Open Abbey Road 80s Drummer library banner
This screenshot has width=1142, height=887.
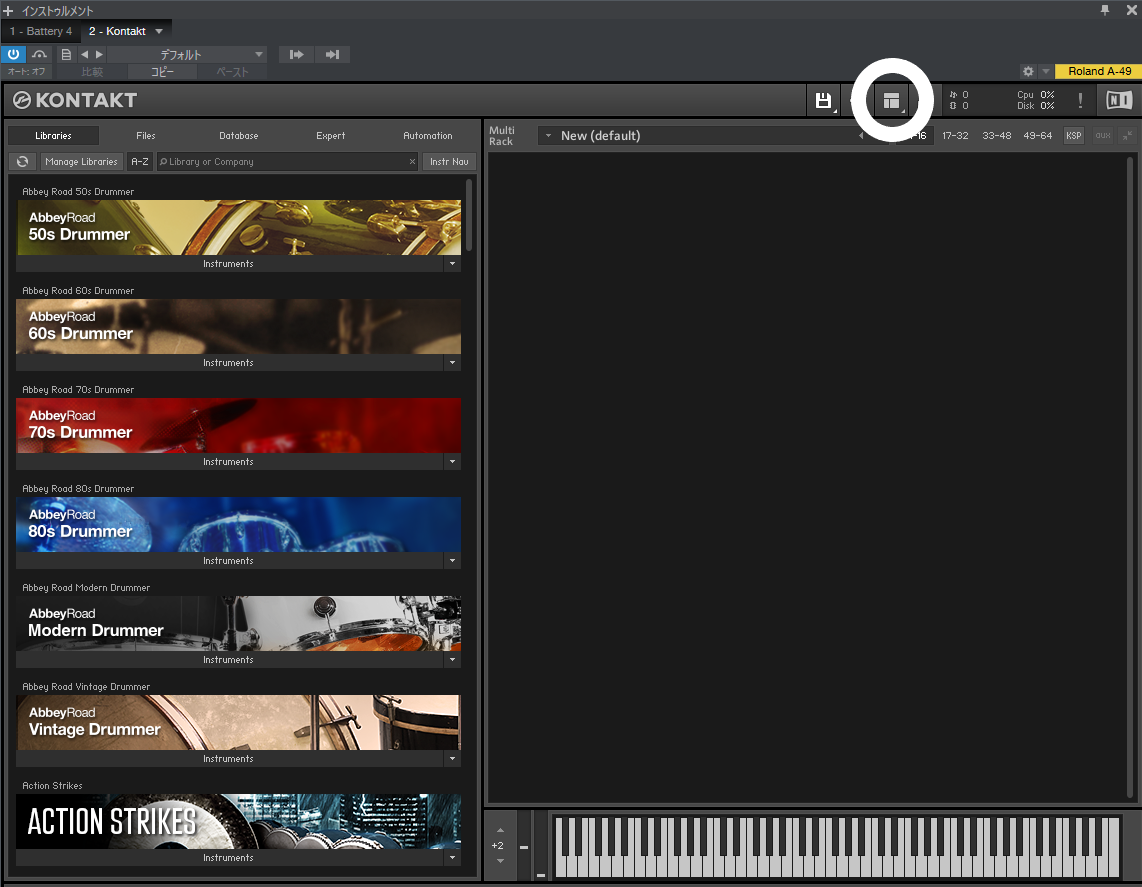238,524
